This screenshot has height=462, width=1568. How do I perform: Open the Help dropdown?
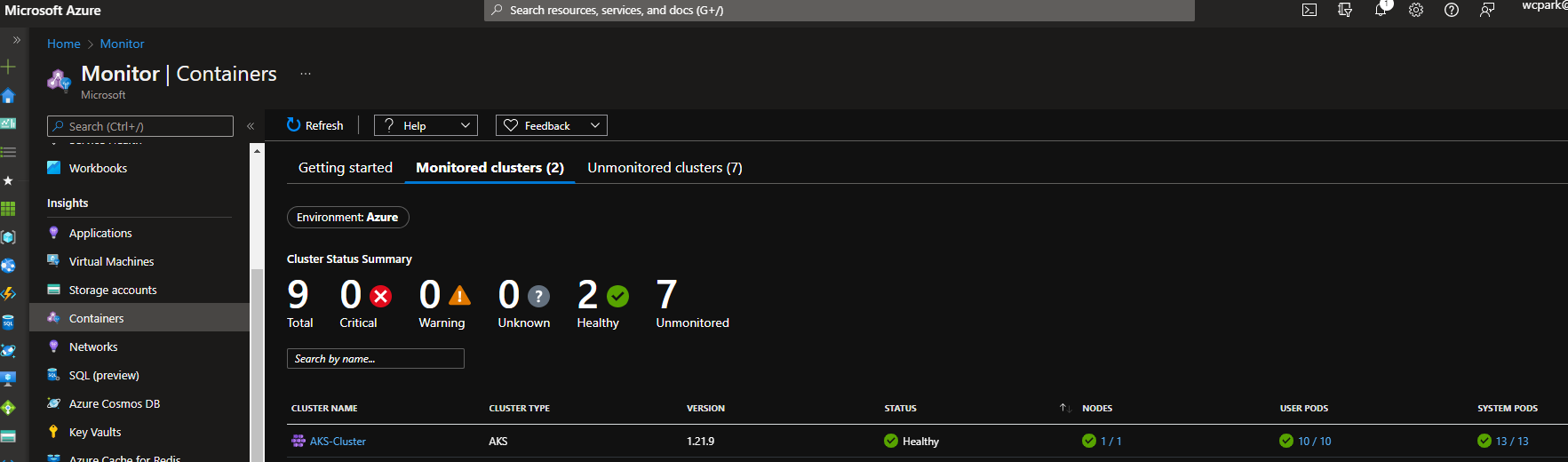(x=426, y=125)
